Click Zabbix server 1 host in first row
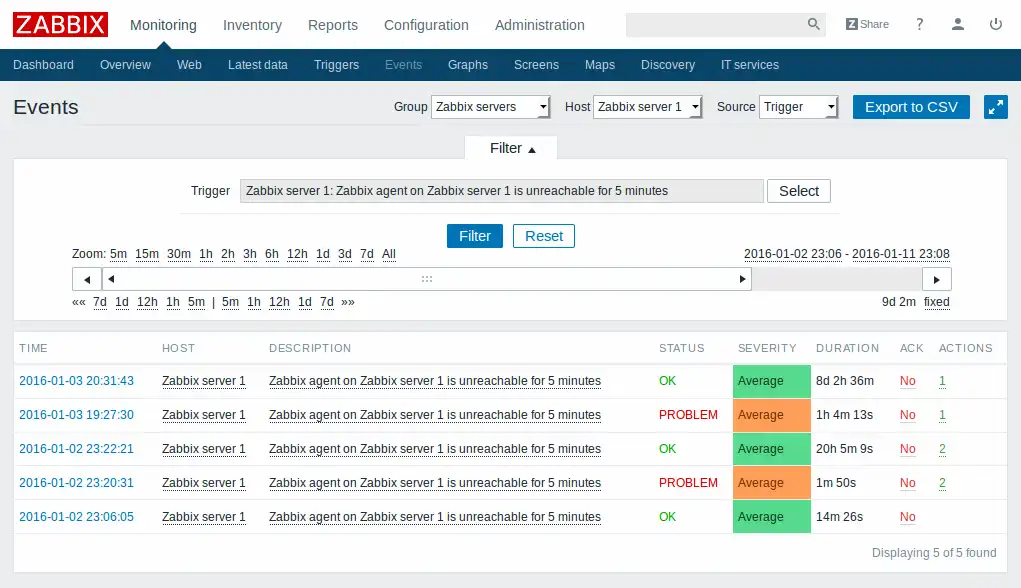The width and height of the screenshot is (1021, 588). point(204,381)
